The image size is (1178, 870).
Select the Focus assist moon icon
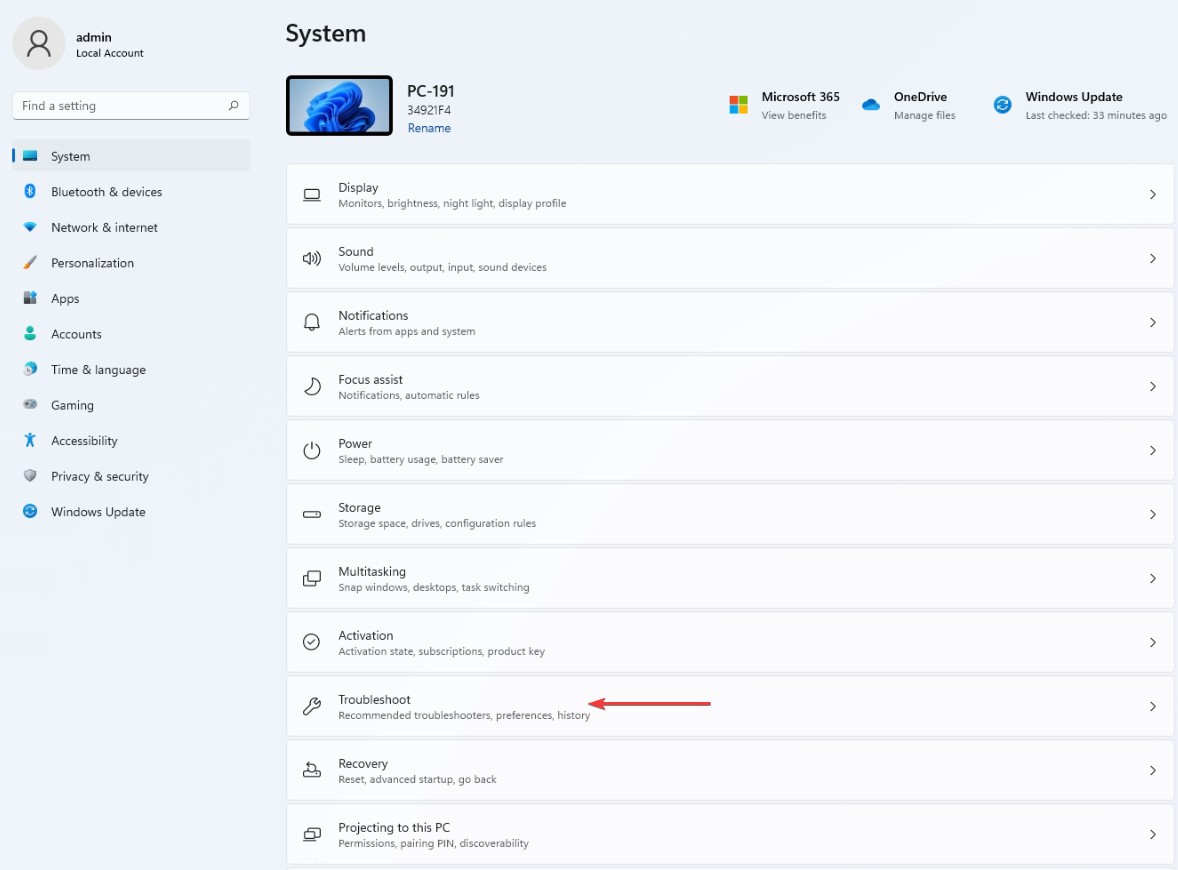[x=311, y=386]
